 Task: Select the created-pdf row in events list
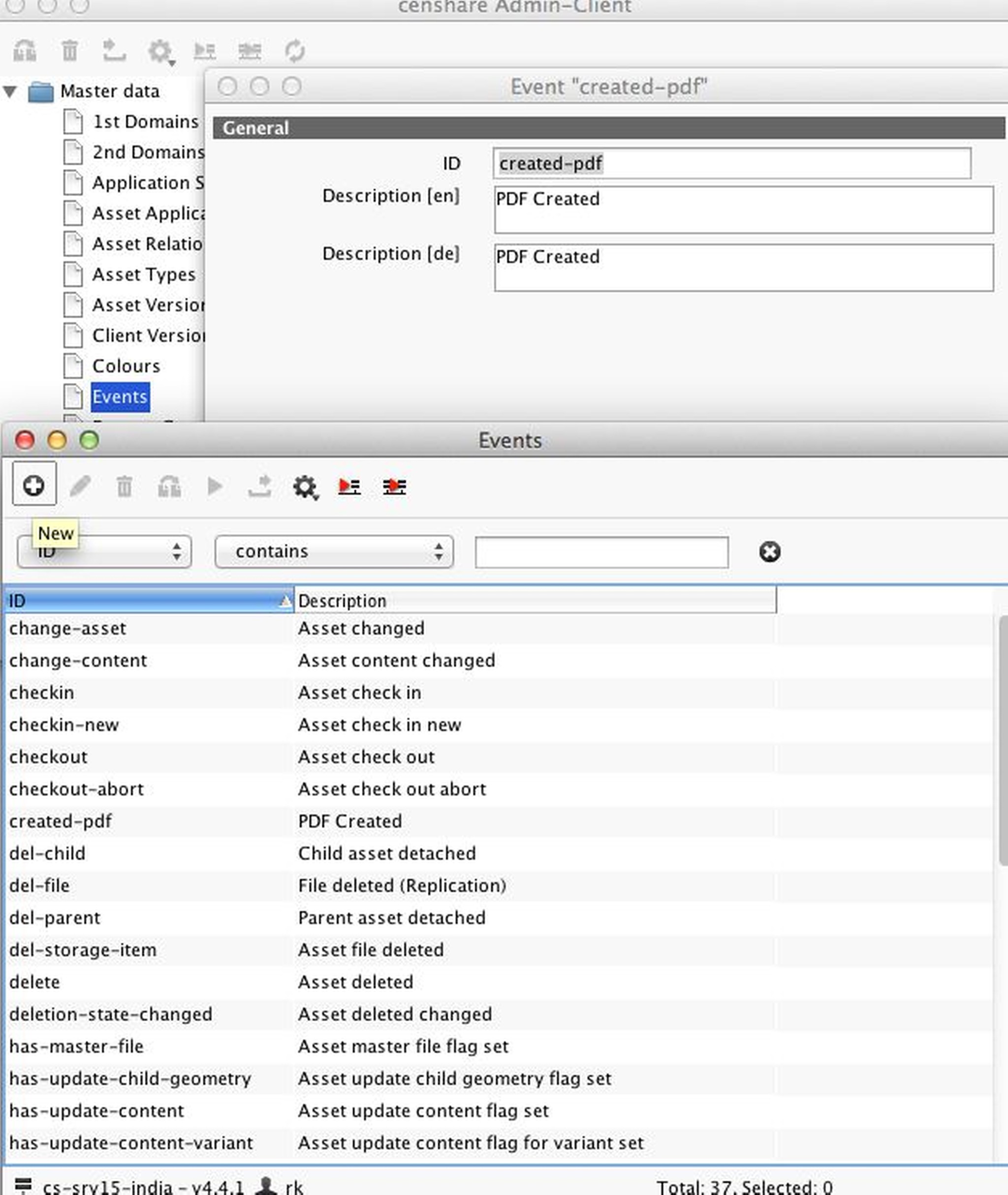tap(61, 821)
